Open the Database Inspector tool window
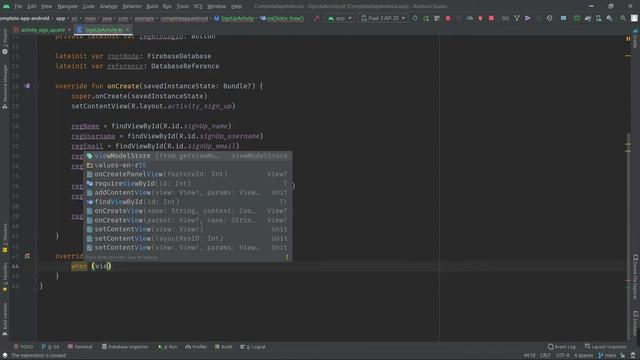This screenshot has height=360, width=640. (x=125, y=347)
